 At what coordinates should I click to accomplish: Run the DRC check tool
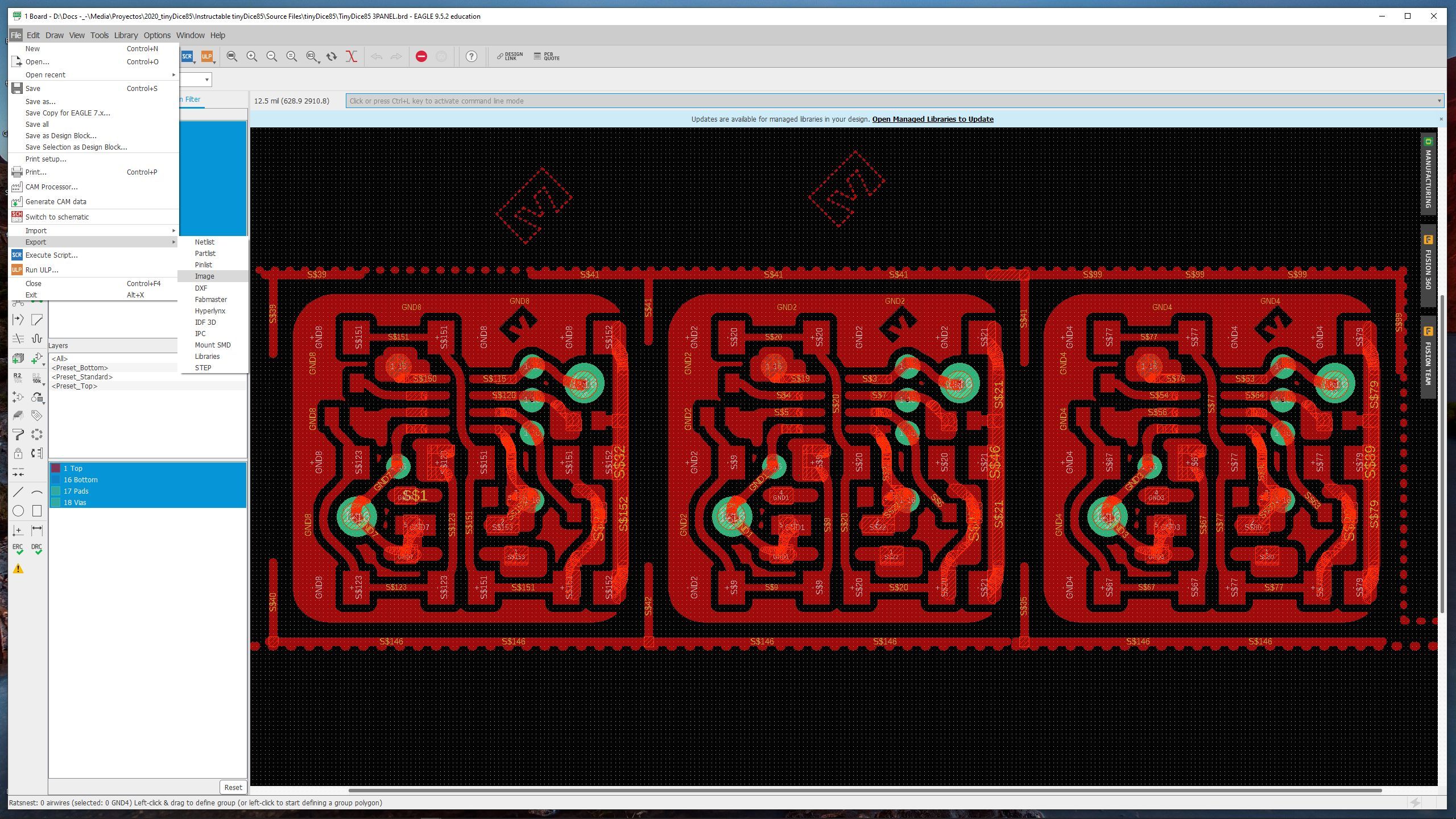pos(36,548)
